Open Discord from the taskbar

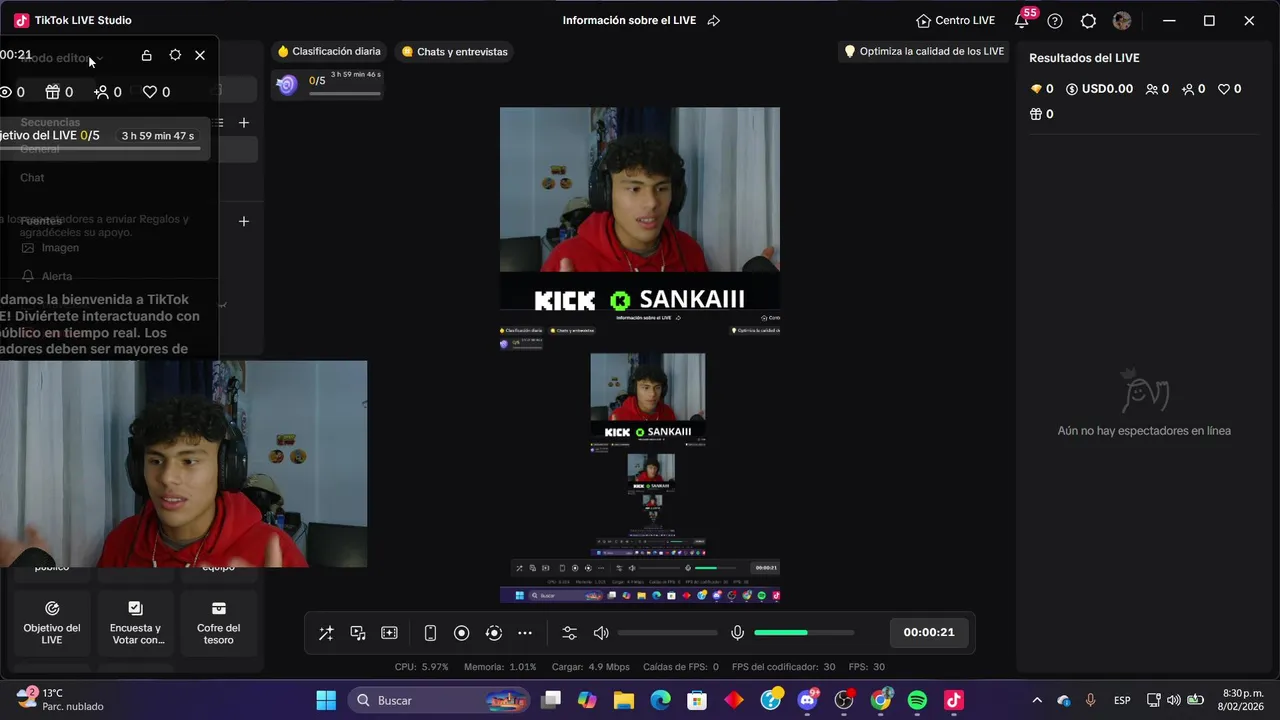point(807,700)
